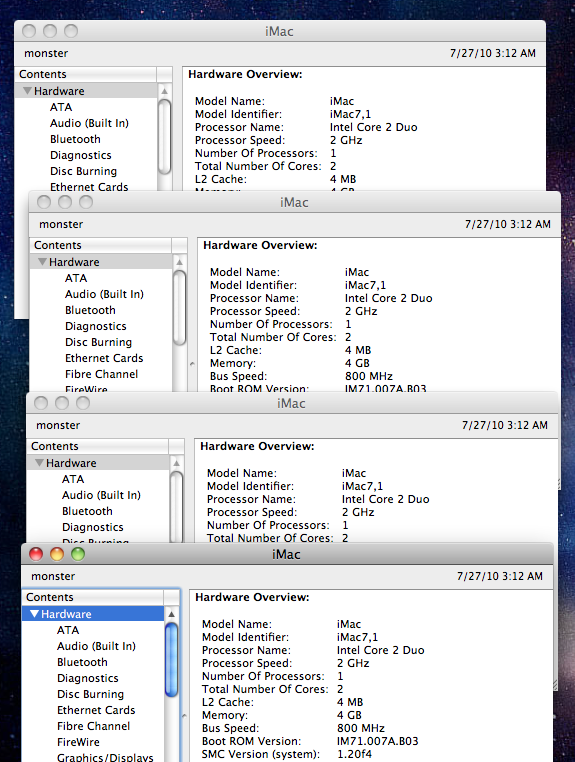575x762 pixels.
Task: Click the scroll-up arrow in the rearmost window's sidebar
Action: (164, 91)
